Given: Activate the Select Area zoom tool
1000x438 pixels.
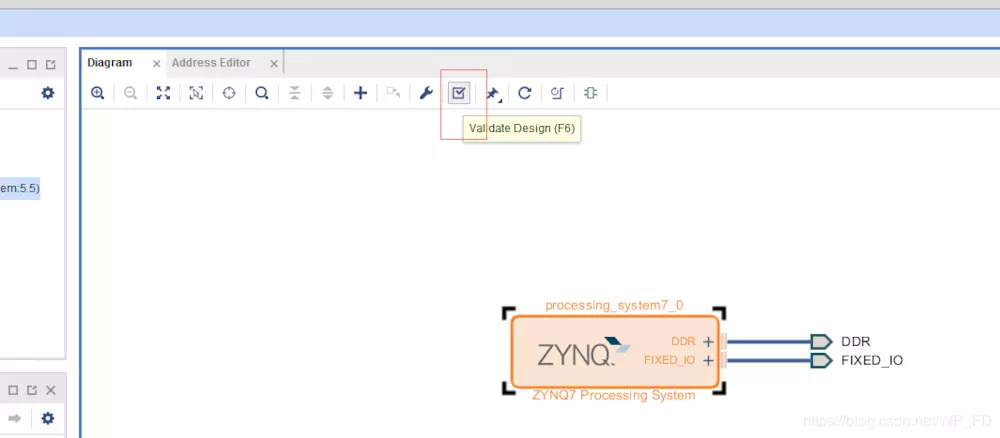Looking at the screenshot, I should (x=196, y=93).
